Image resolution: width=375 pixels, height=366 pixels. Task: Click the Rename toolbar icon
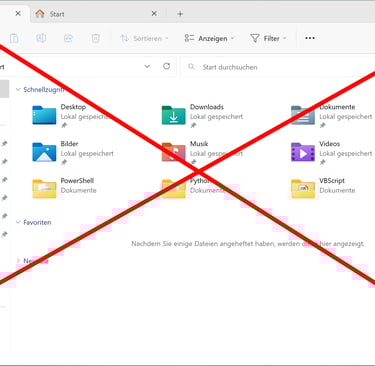tap(41, 38)
